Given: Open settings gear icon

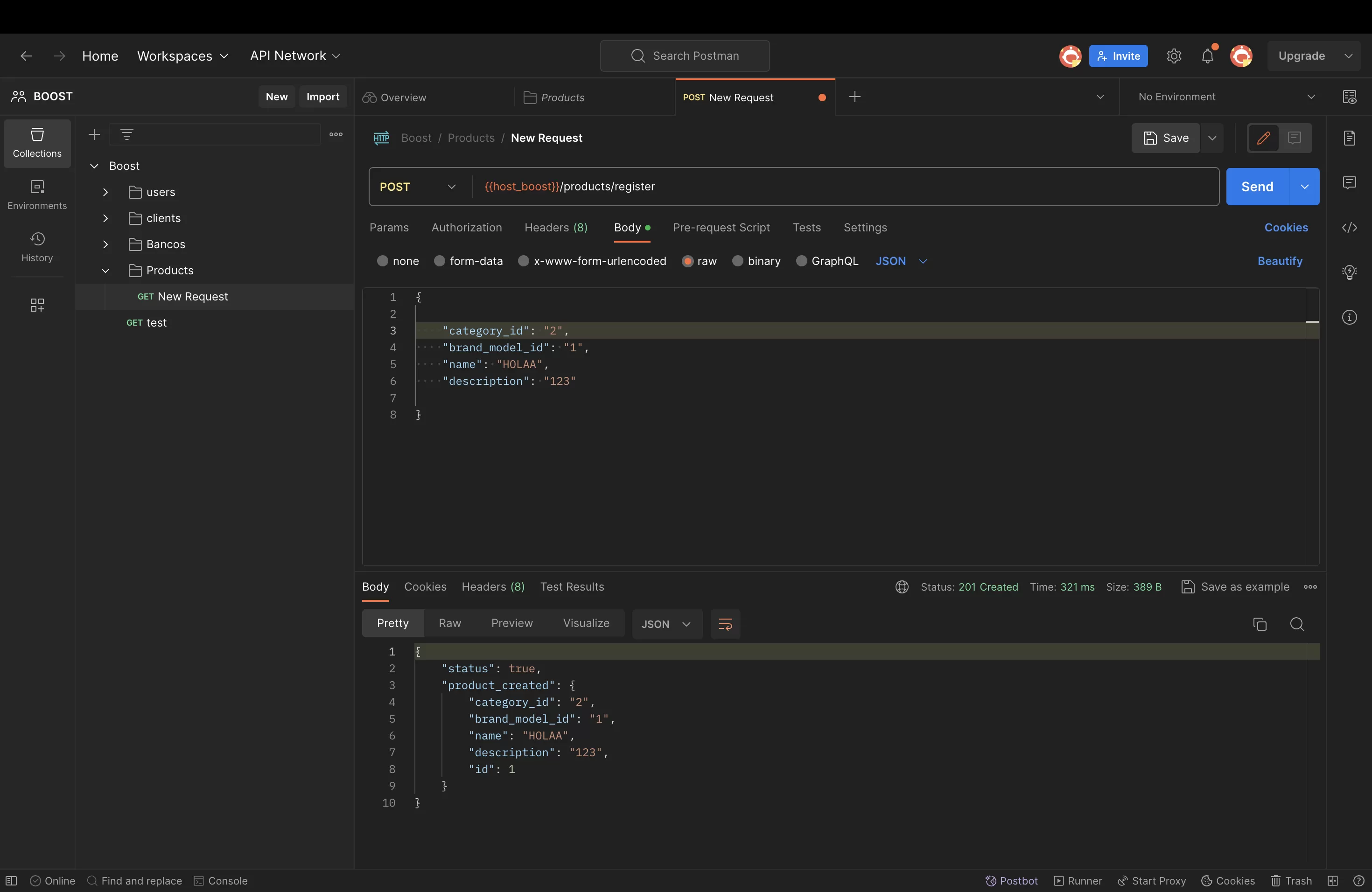Looking at the screenshot, I should click(1174, 56).
